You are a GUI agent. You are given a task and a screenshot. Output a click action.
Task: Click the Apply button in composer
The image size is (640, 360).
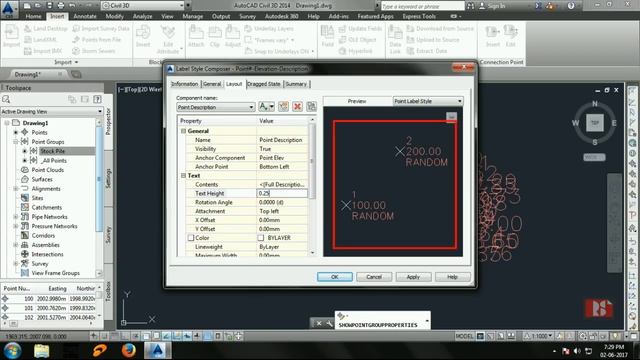tap(413, 277)
